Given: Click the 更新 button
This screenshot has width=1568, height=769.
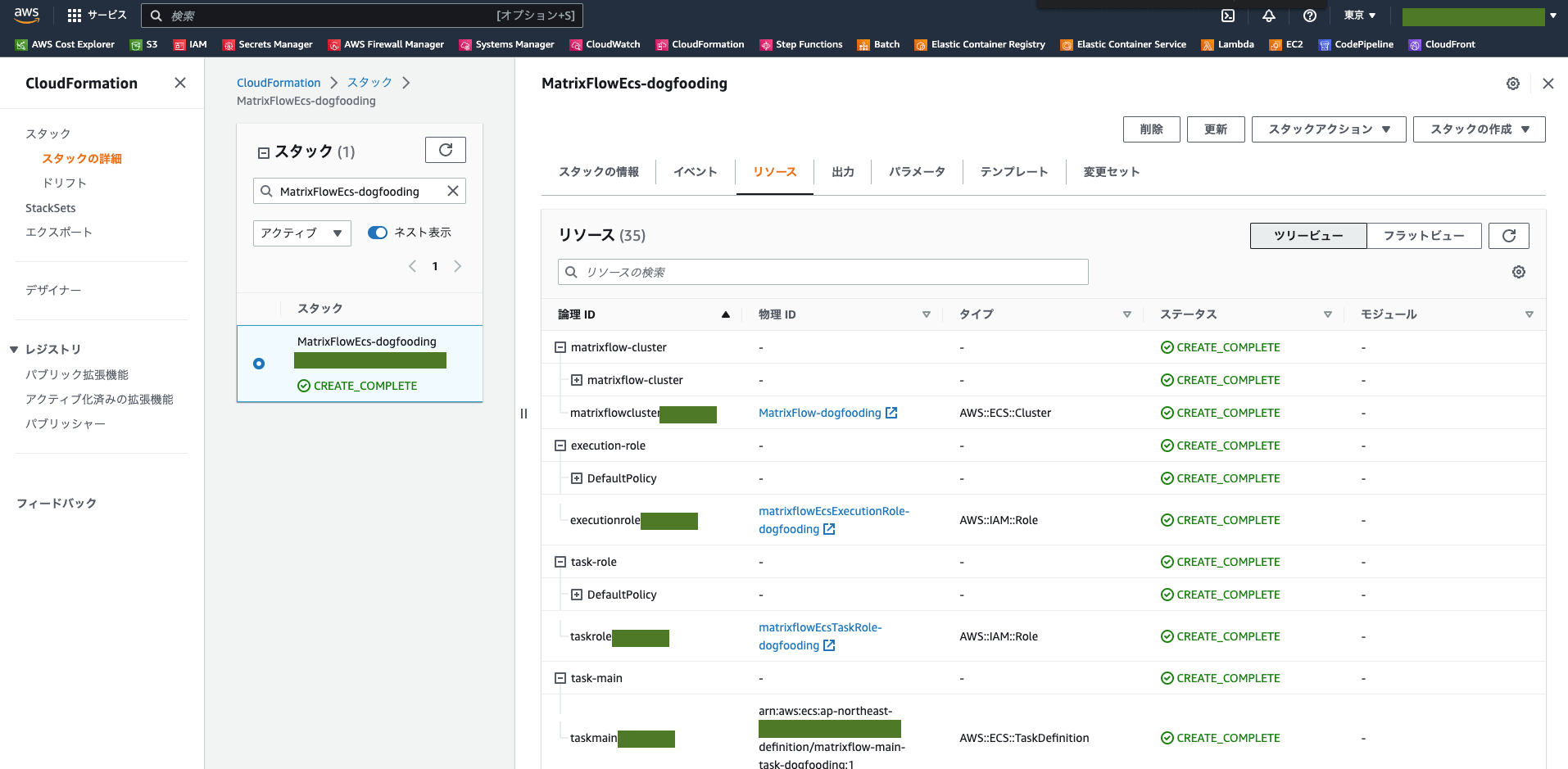Looking at the screenshot, I should click(x=1216, y=129).
